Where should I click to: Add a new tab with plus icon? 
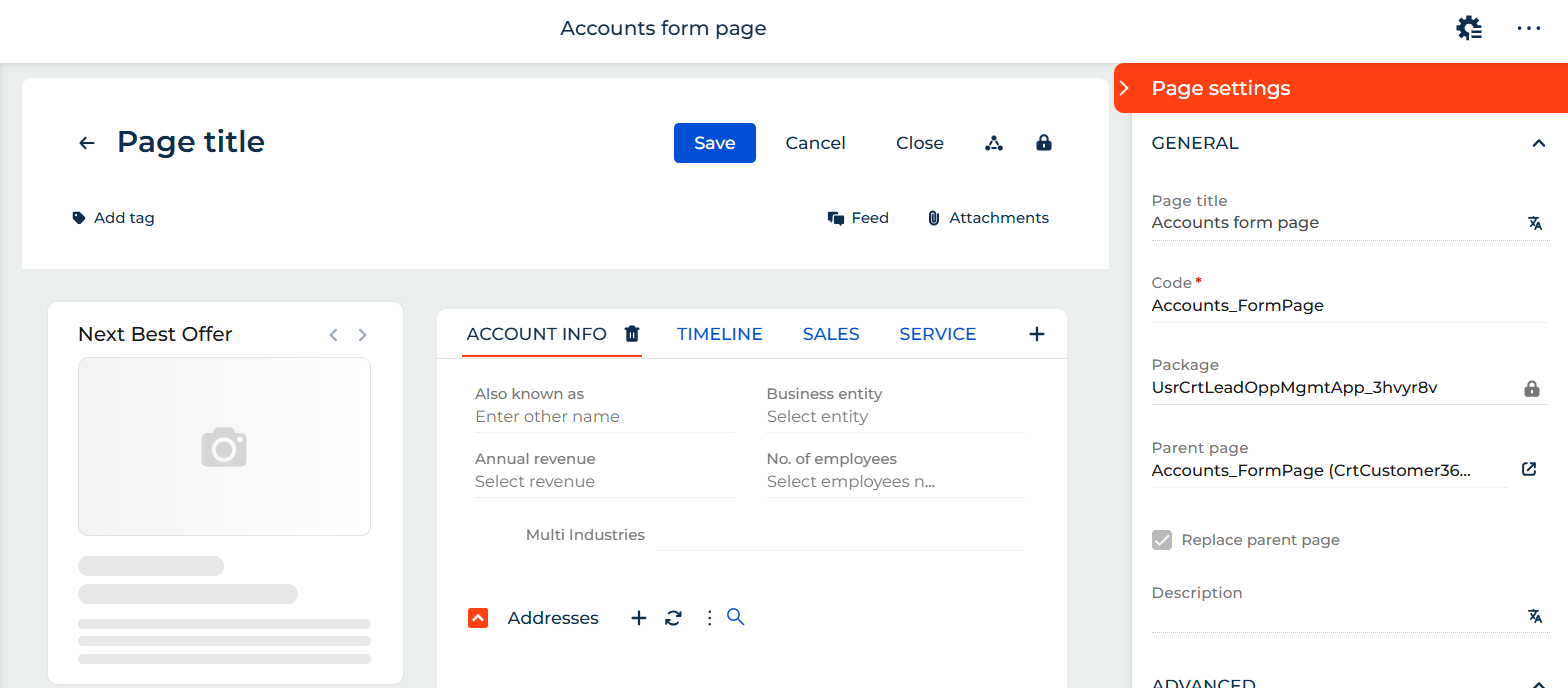1037,334
